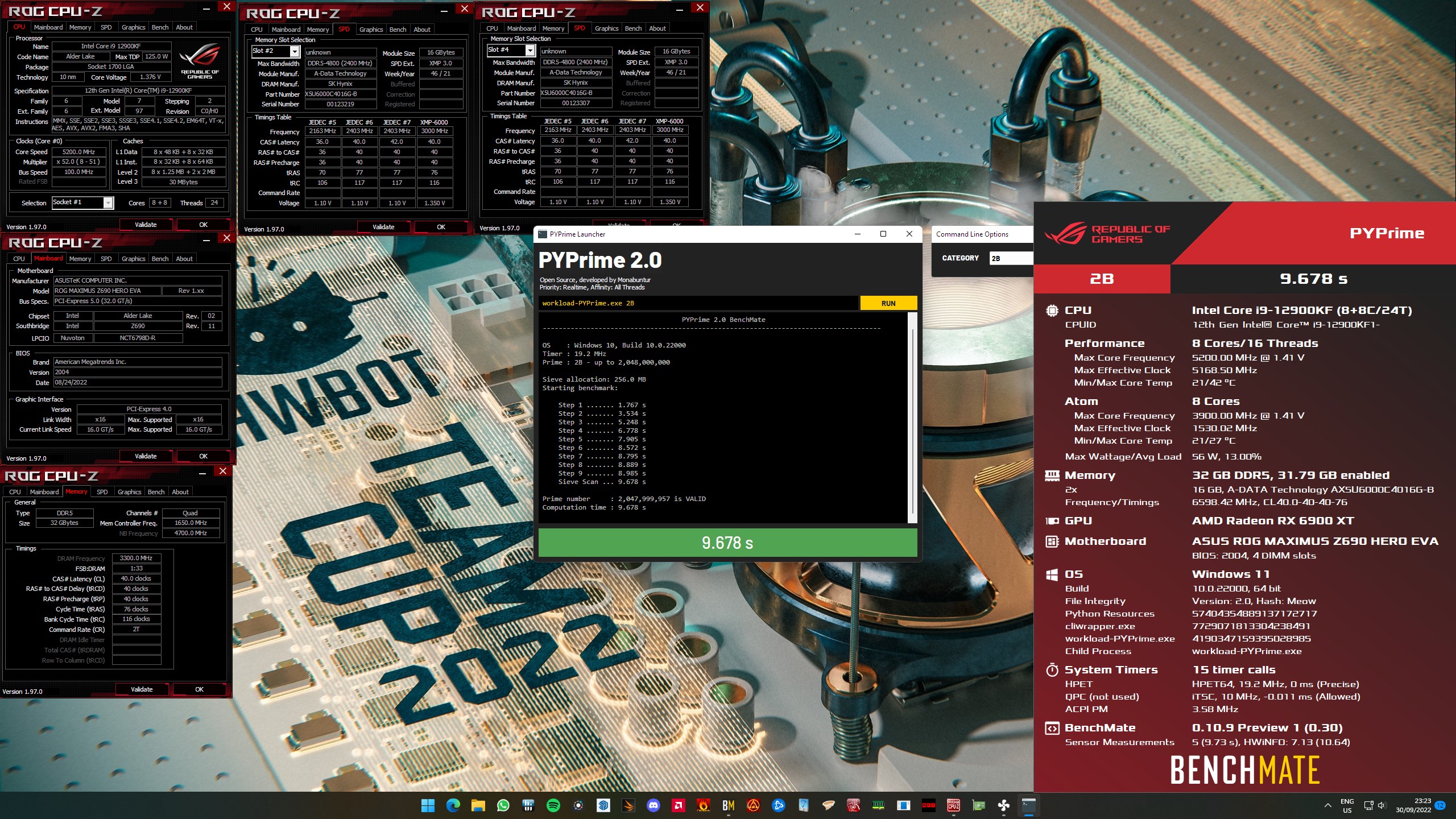The height and width of the screenshot is (819, 1456).
Task: Click the 2B category label in BenchMate panel
Action: [x=1102, y=279]
